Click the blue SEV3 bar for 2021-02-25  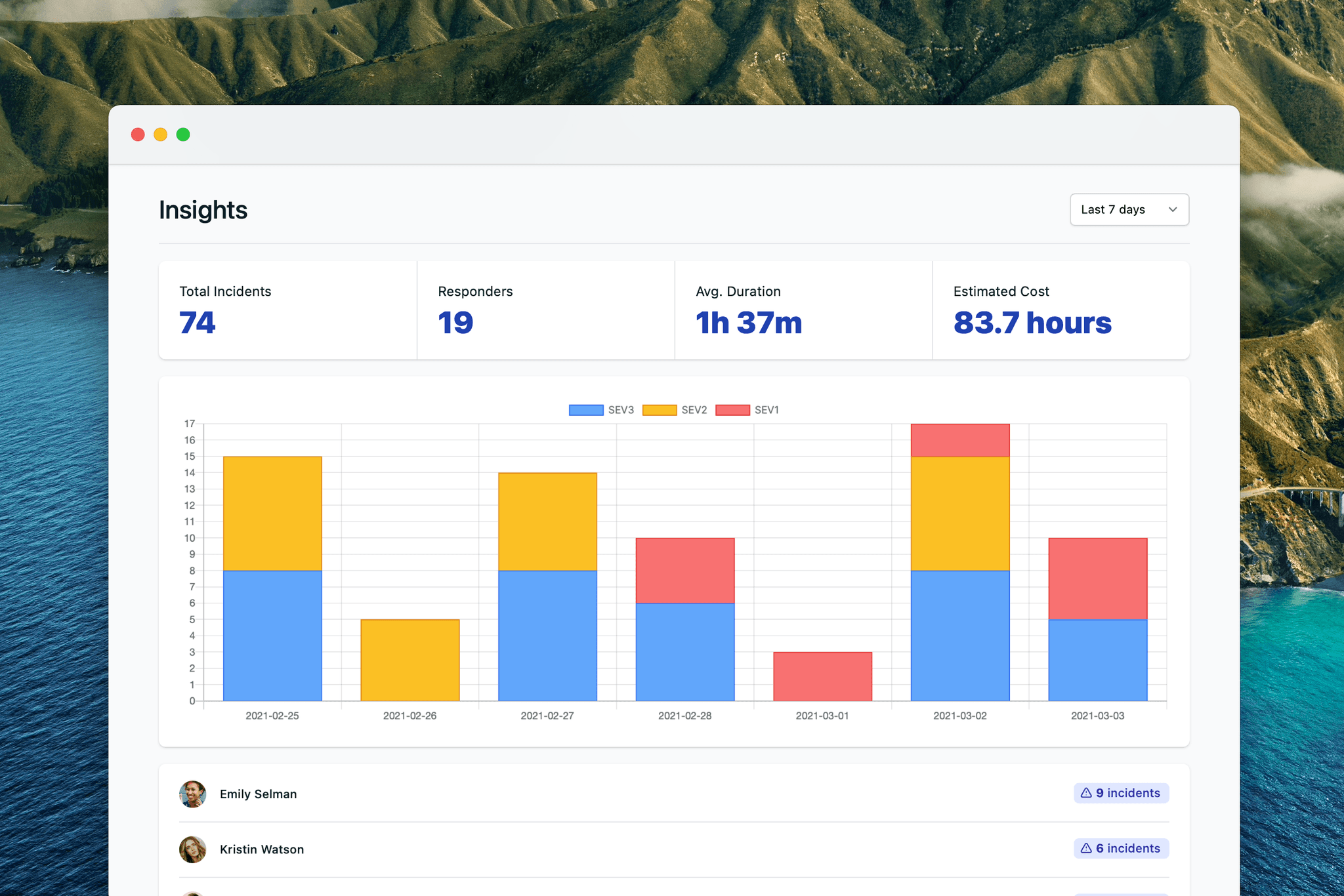point(272,636)
